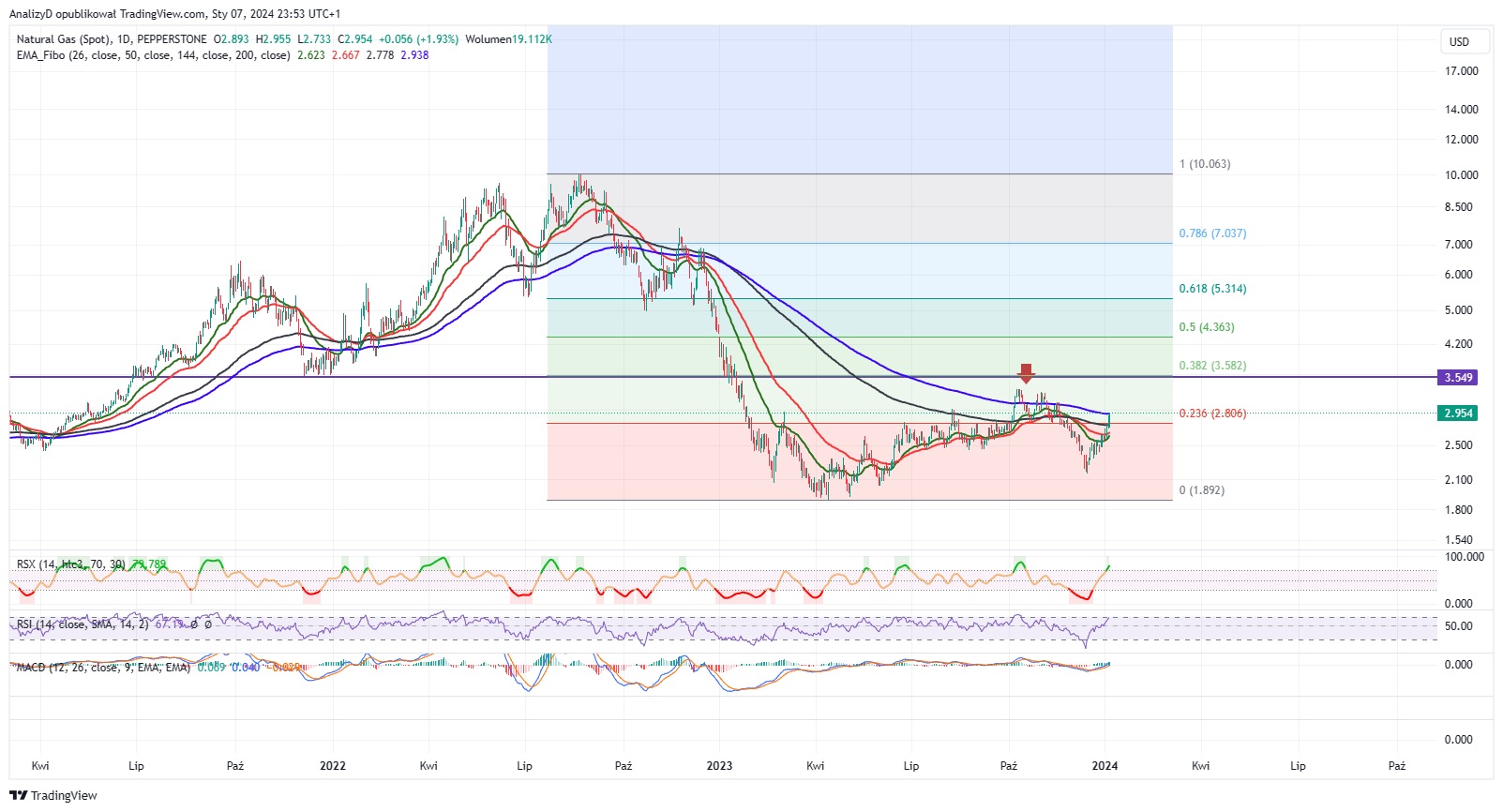Click the 8.500 price axis label
1503x812 pixels.
point(1459,207)
